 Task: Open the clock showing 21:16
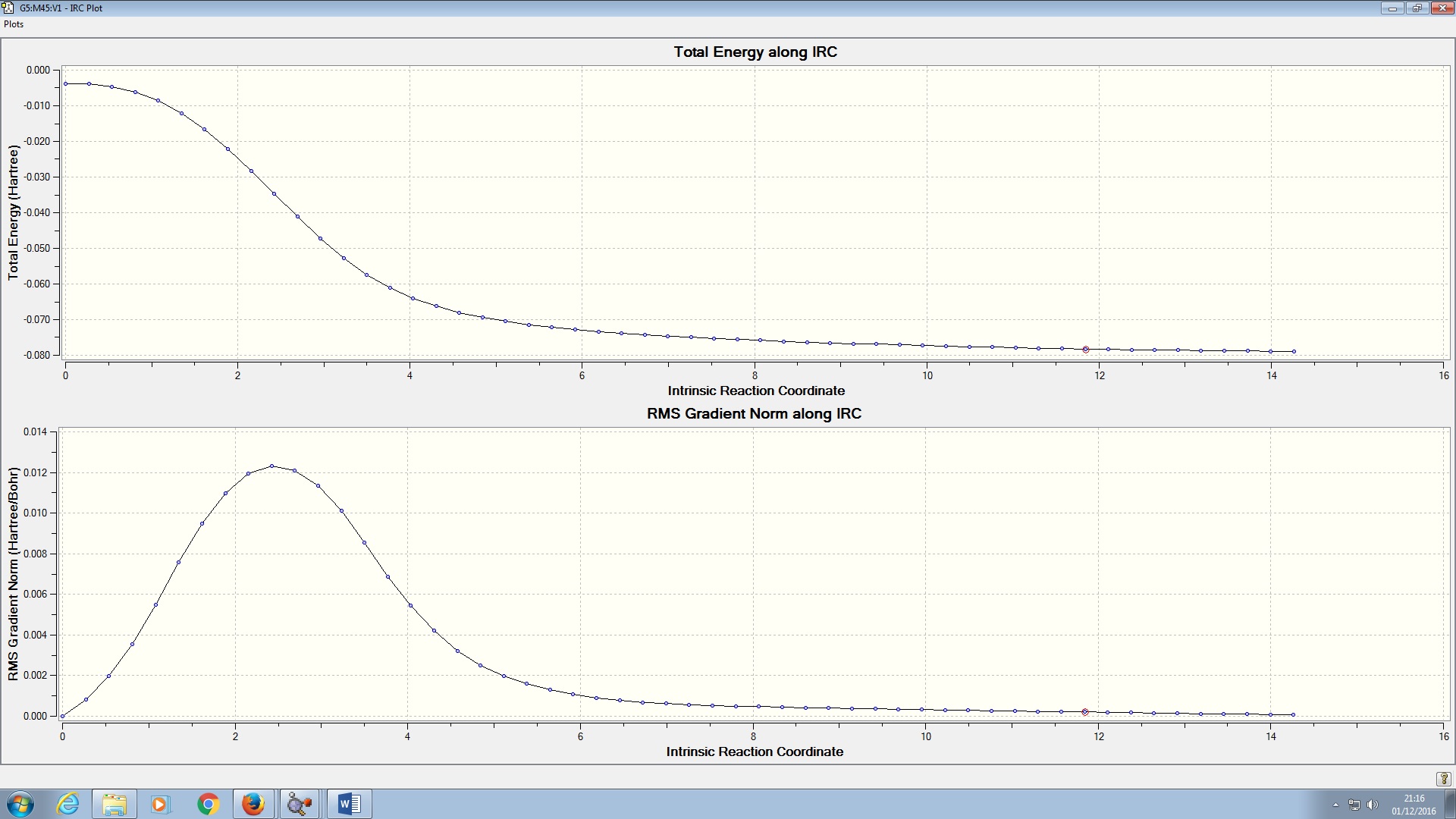click(x=1413, y=804)
